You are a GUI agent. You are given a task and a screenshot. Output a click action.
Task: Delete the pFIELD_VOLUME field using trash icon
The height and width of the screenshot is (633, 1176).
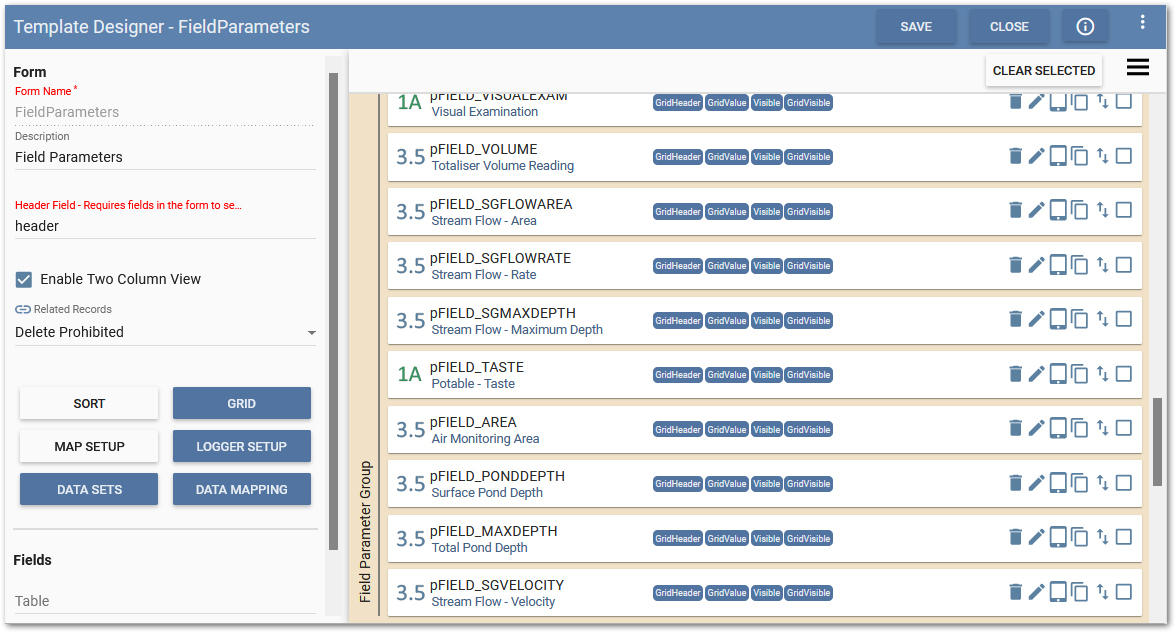click(x=1015, y=156)
